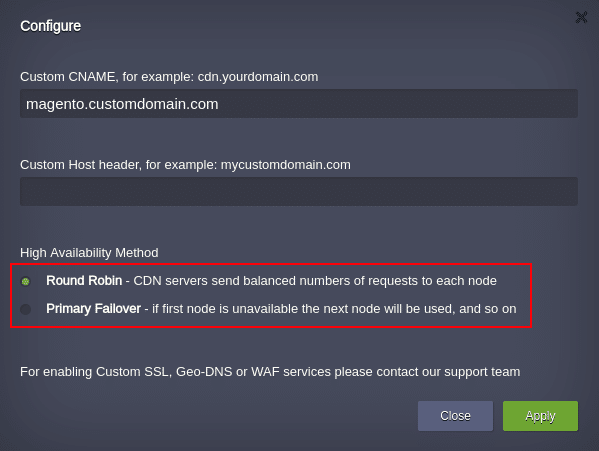Image resolution: width=599 pixels, height=451 pixels.
Task: Select the Round Robin radio button
Action: tap(26, 281)
